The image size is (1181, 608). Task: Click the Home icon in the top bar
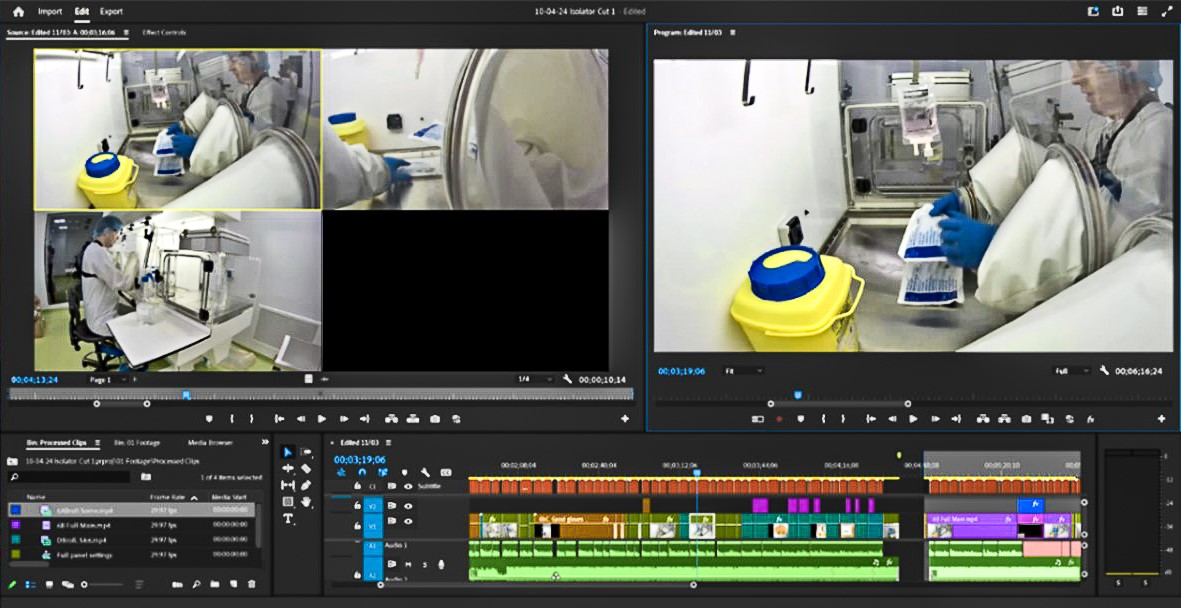tap(18, 12)
